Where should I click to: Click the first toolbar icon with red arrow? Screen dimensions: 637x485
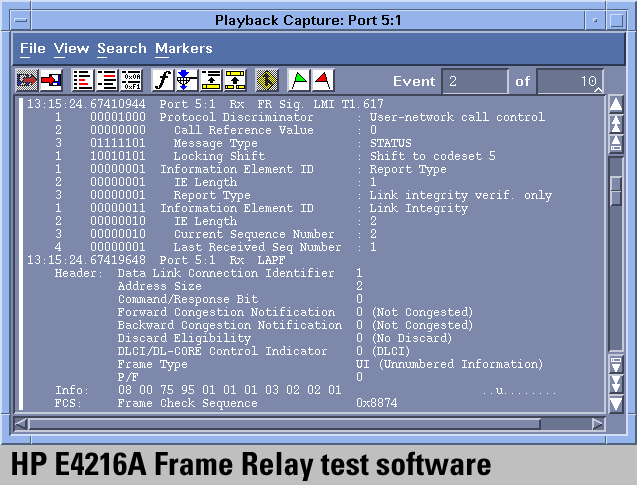point(27,80)
